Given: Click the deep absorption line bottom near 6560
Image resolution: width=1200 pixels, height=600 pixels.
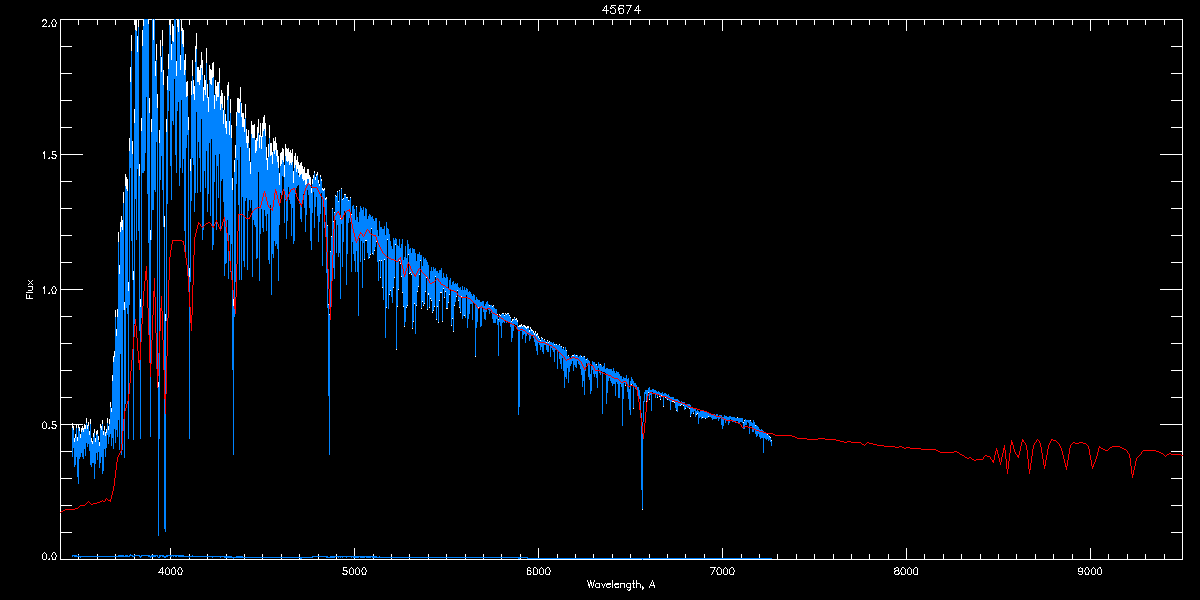Looking at the screenshot, I should 642,507.
